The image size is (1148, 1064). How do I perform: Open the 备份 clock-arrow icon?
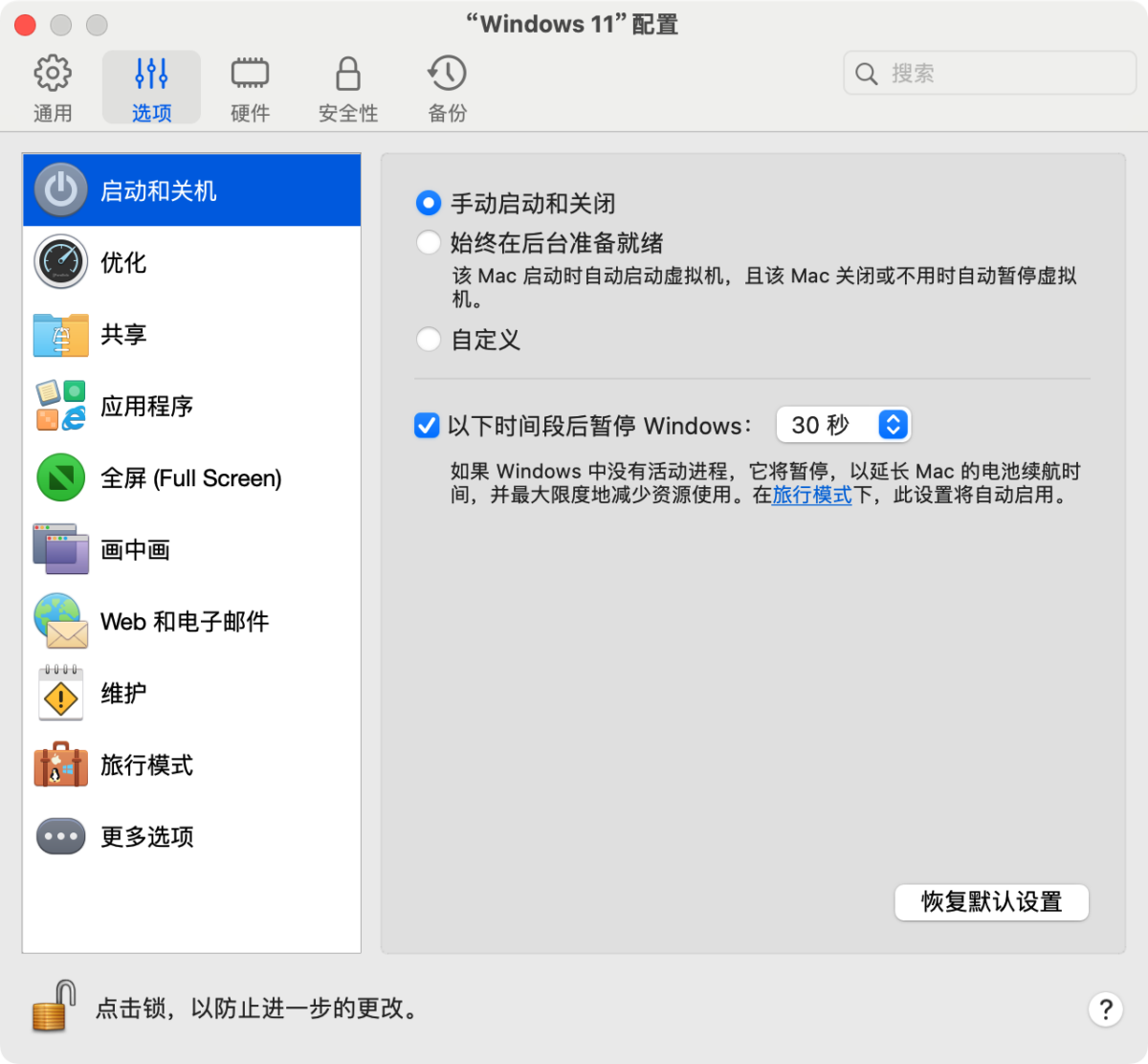[447, 74]
